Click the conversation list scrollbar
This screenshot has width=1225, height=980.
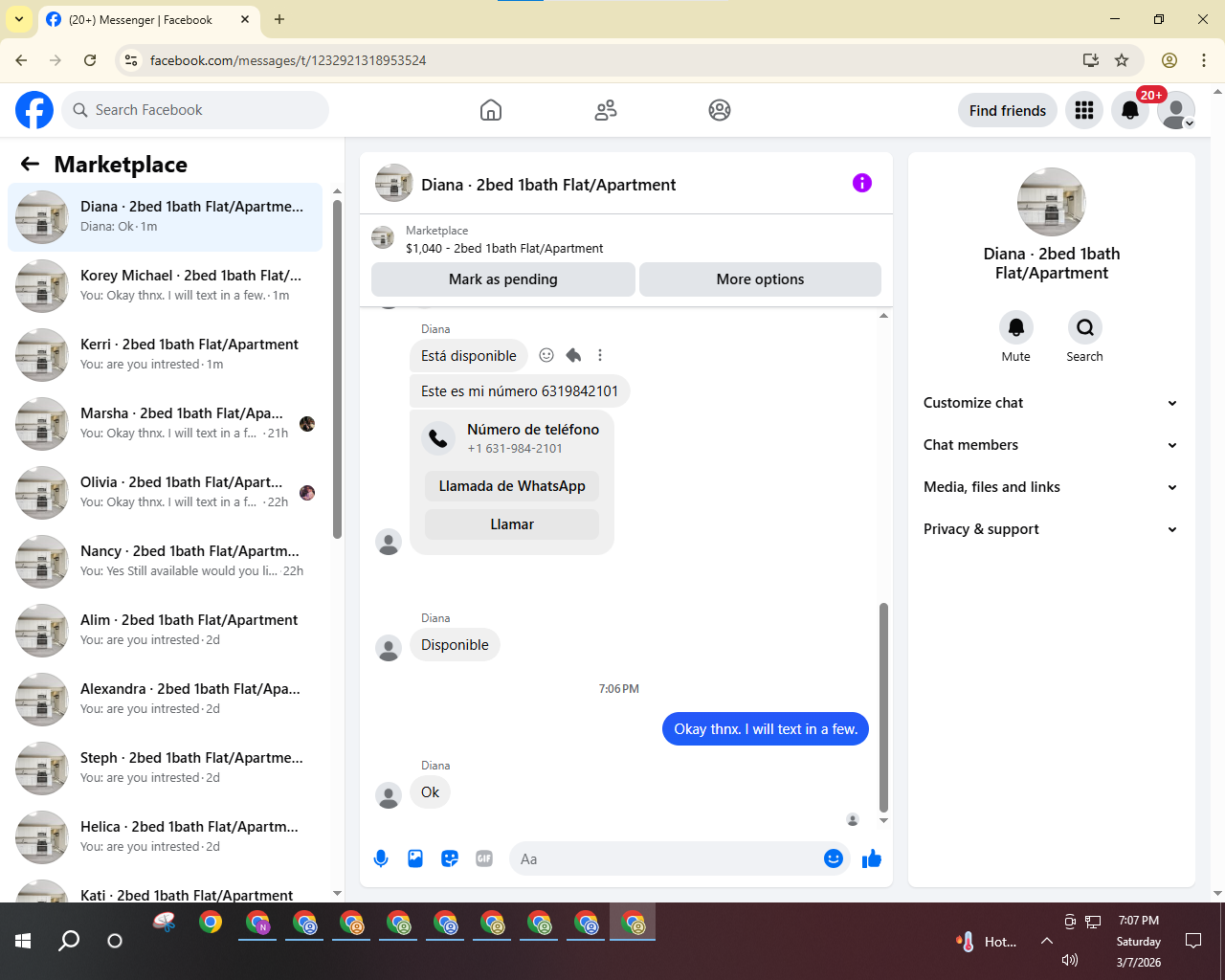coord(337,368)
